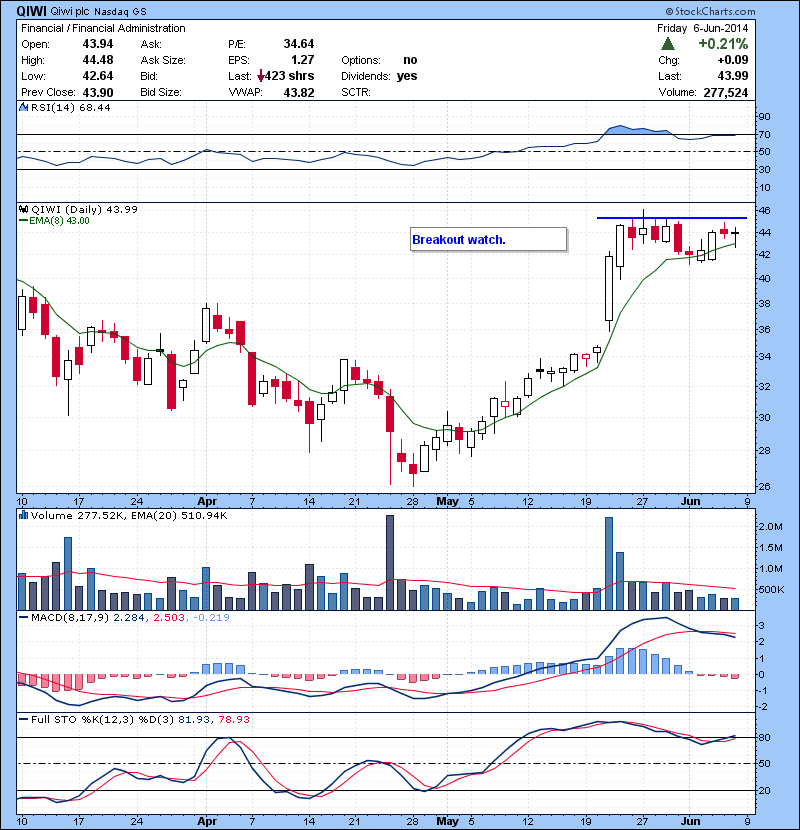
Task: Click the Volume 277.52K, EMA(20) 510.94K label
Action: pyautogui.click(x=129, y=516)
